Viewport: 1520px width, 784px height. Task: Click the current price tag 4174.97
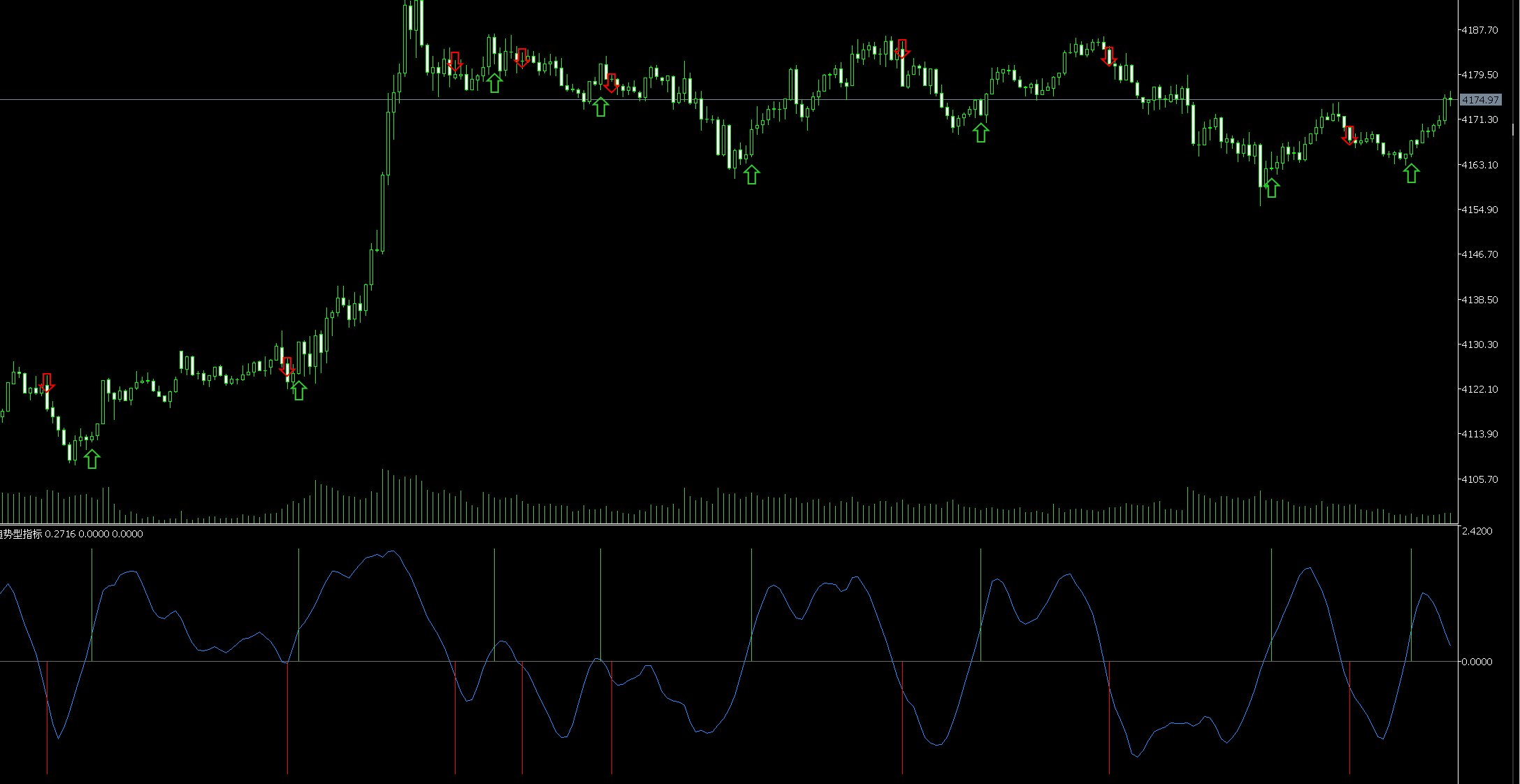pyautogui.click(x=1480, y=100)
